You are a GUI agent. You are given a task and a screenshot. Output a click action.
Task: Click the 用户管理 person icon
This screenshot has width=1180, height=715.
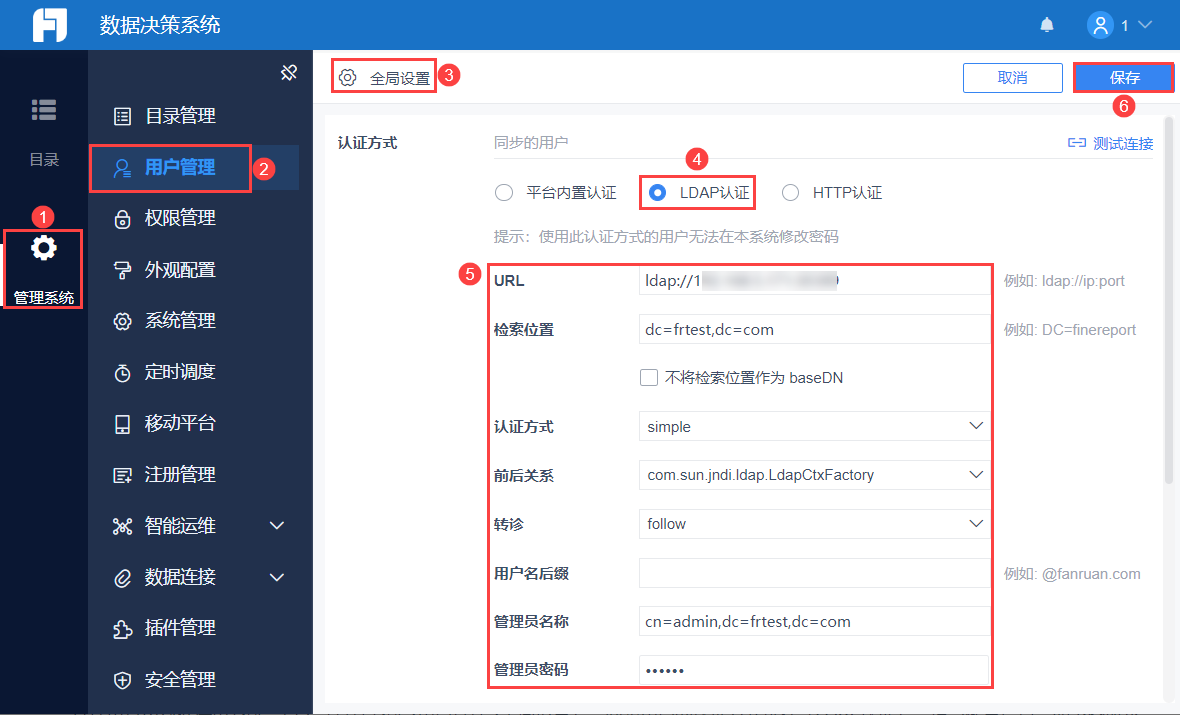pos(122,167)
